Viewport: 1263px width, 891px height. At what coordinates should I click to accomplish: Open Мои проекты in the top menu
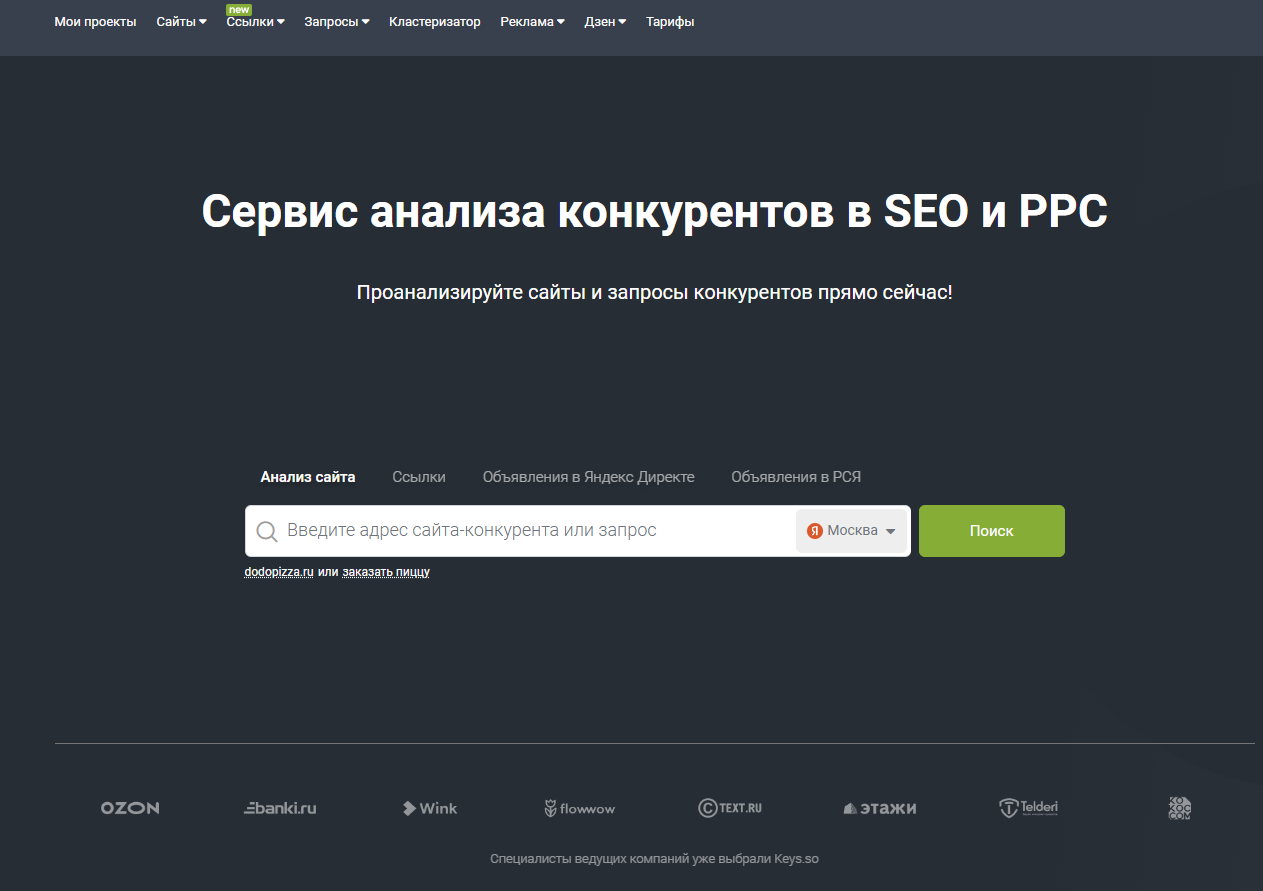(x=95, y=22)
